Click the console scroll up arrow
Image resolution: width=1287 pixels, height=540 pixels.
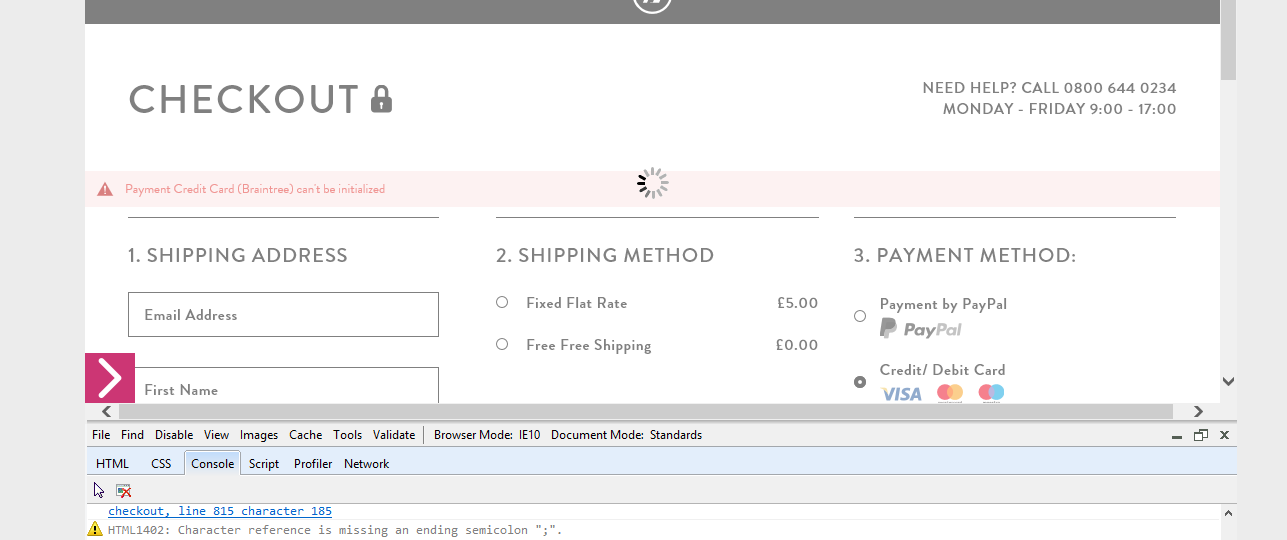click(x=1228, y=512)
